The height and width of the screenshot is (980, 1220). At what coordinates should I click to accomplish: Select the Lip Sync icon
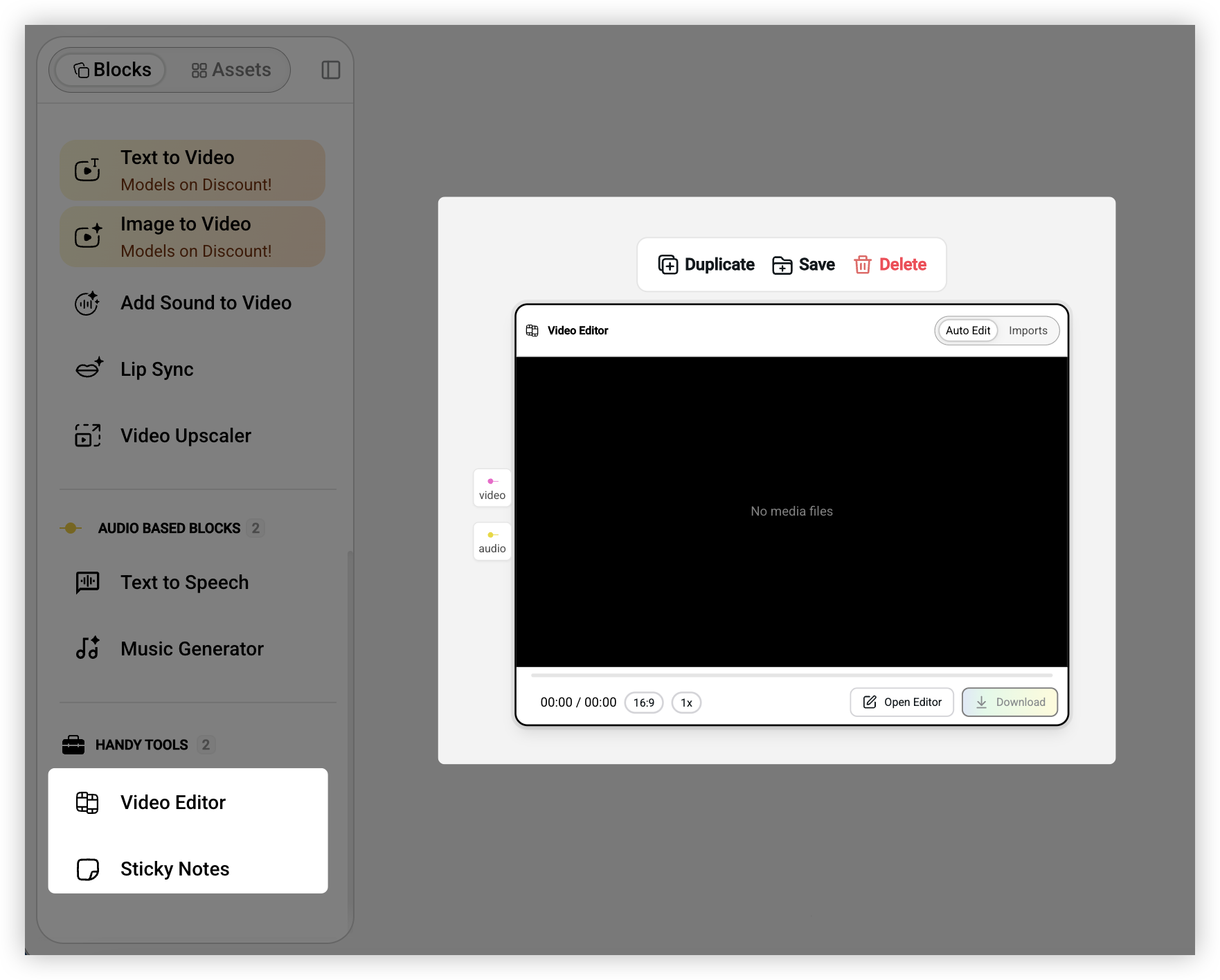pos(87,368)
